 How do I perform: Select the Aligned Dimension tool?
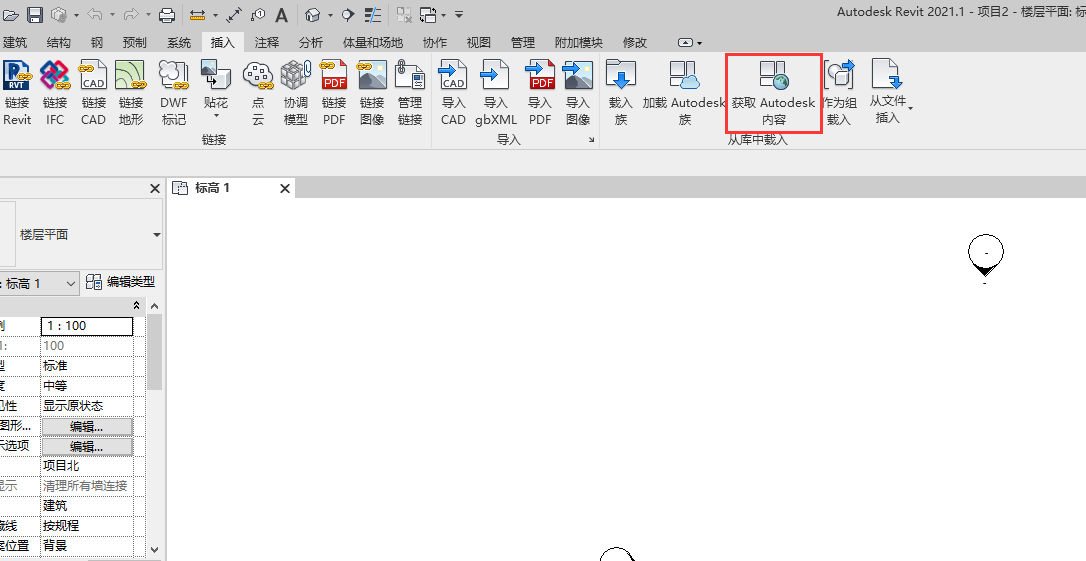click(x=234, y=15)
